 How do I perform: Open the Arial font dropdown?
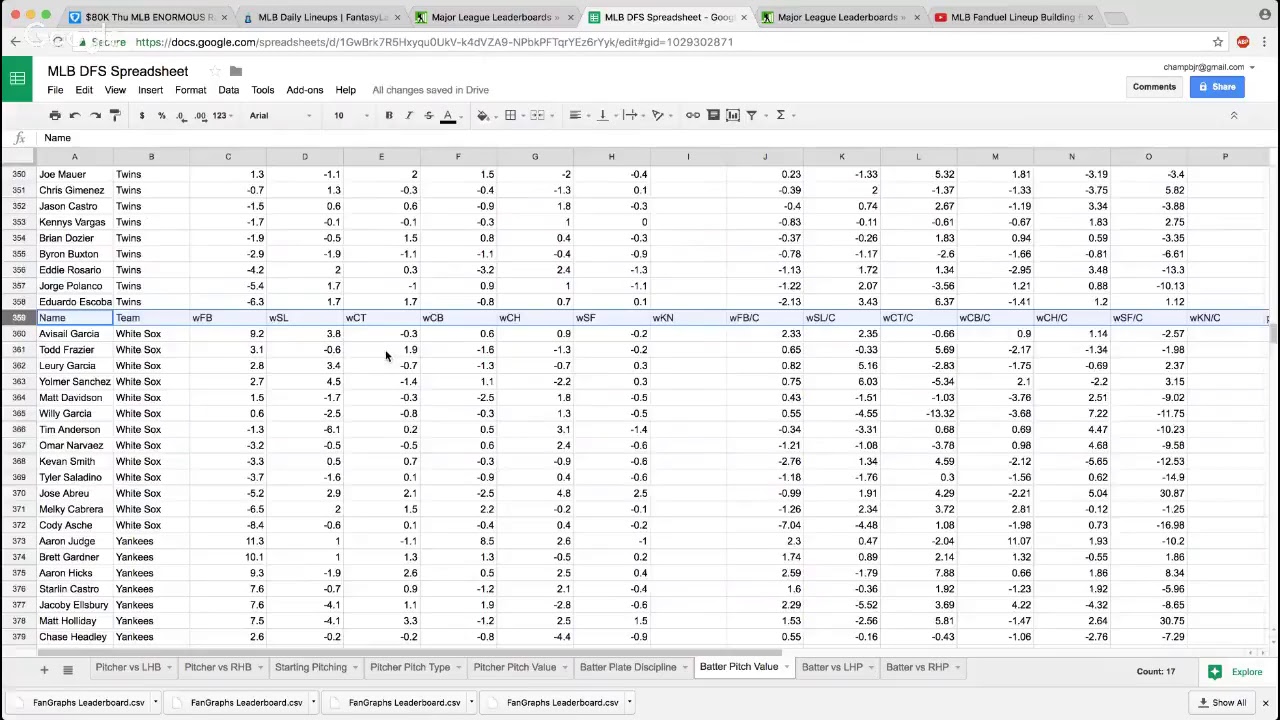pos(280,115)
